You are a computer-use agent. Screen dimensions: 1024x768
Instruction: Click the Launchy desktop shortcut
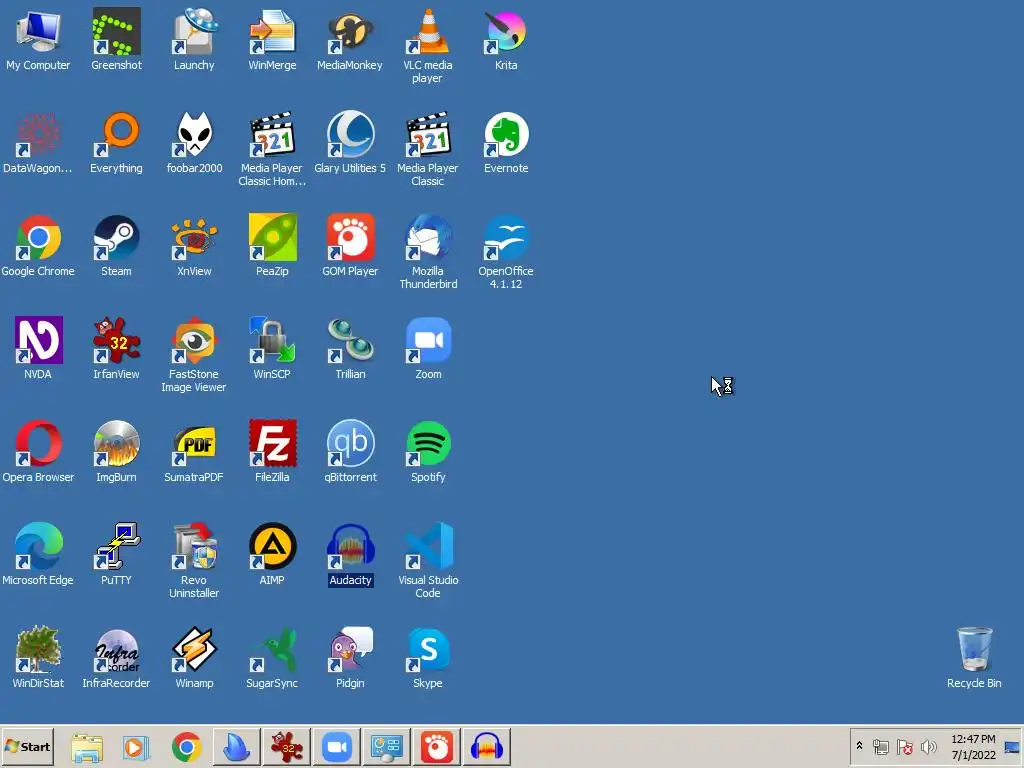coord(194,39)
